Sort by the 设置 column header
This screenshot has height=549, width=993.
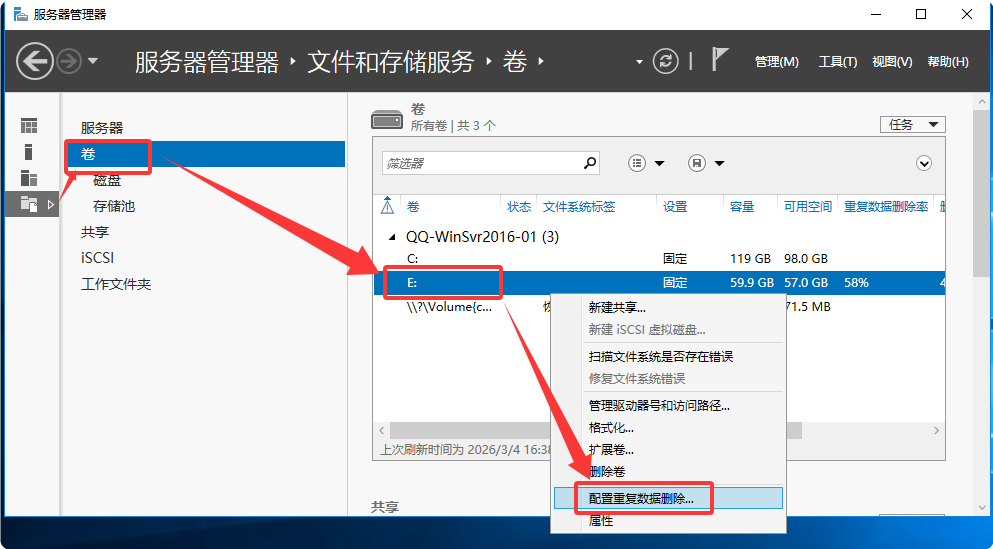(x=675, y=206)
